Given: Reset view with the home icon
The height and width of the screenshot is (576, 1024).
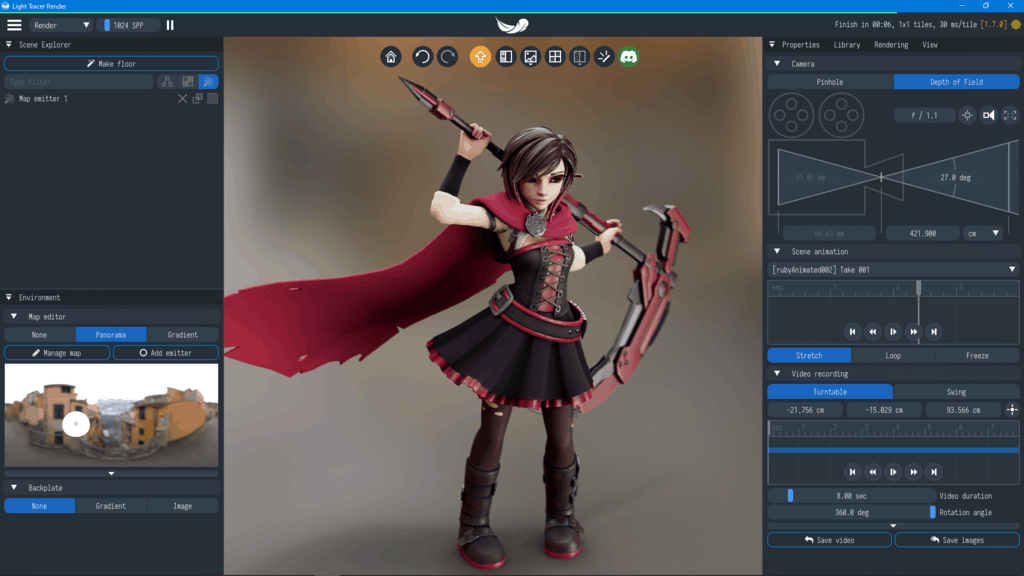Looking at the screenshot, I should coord(391,57).
